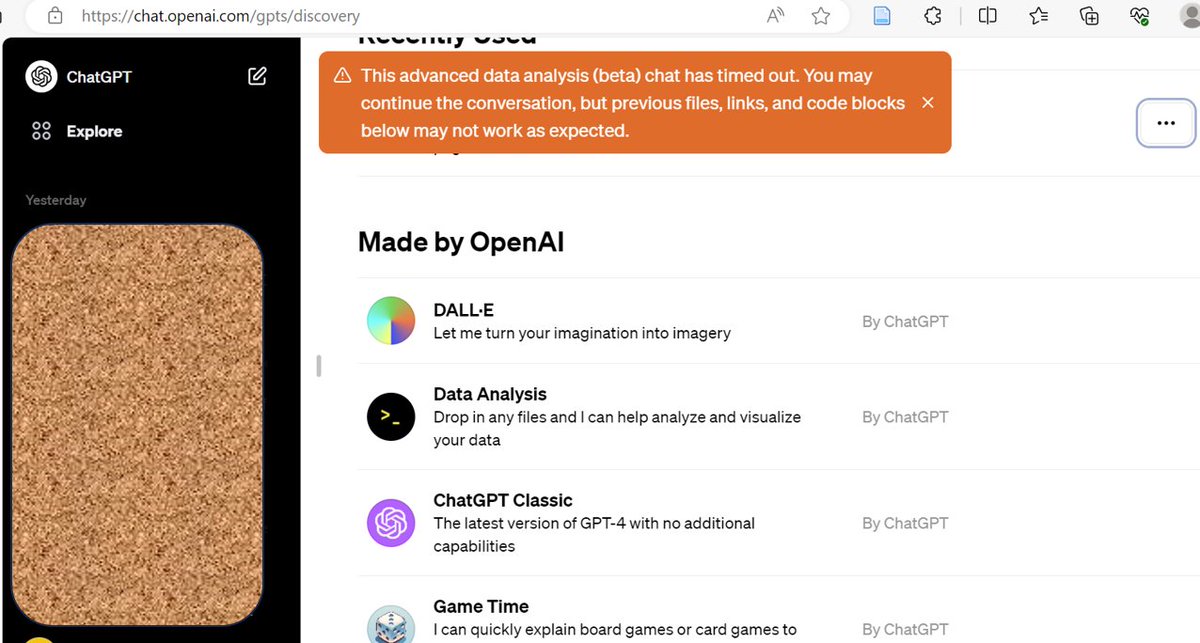
Task: Open Data Analysis terminal icon
Action: (391, 417)
